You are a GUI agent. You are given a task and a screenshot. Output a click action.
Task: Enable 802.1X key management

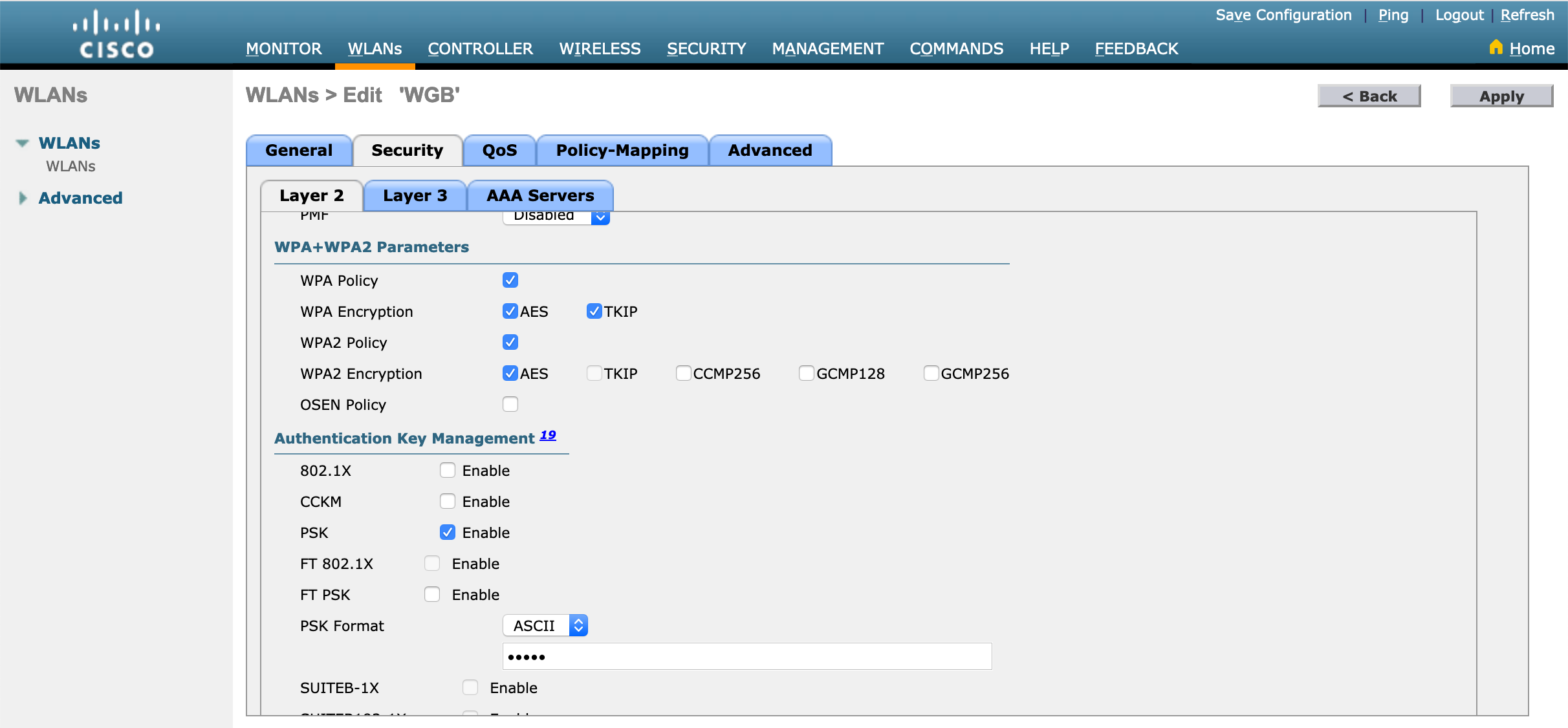(447, 470)
